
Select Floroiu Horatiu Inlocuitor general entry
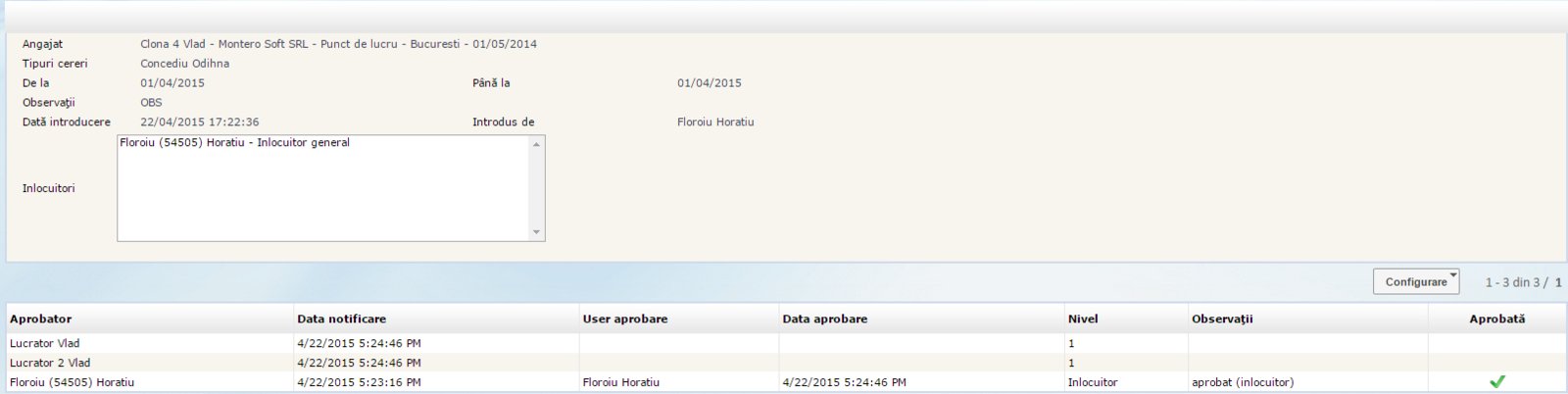234,143
